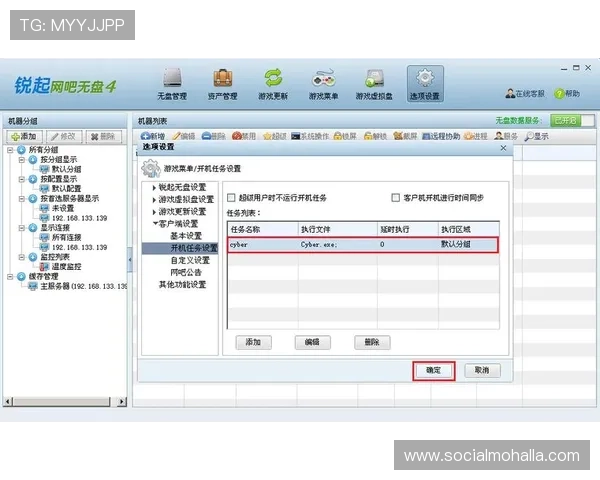The image size is (600, 480).
Task: Collapse the 按配置显示 node
Action: 22,179
